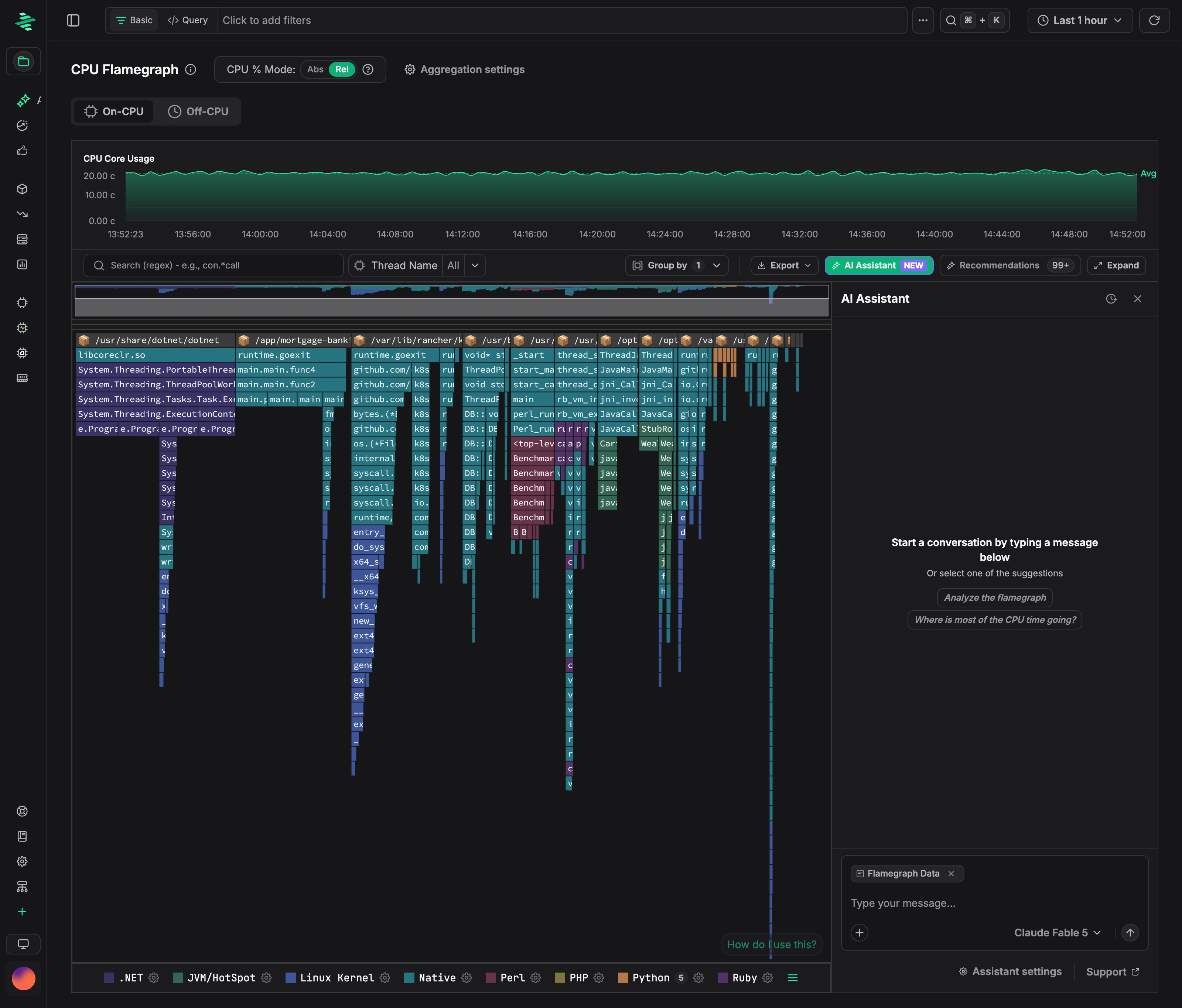The image size is (1182, 1008).
Task: Close the AI Assistant panel
Action: pos(1138,299)
